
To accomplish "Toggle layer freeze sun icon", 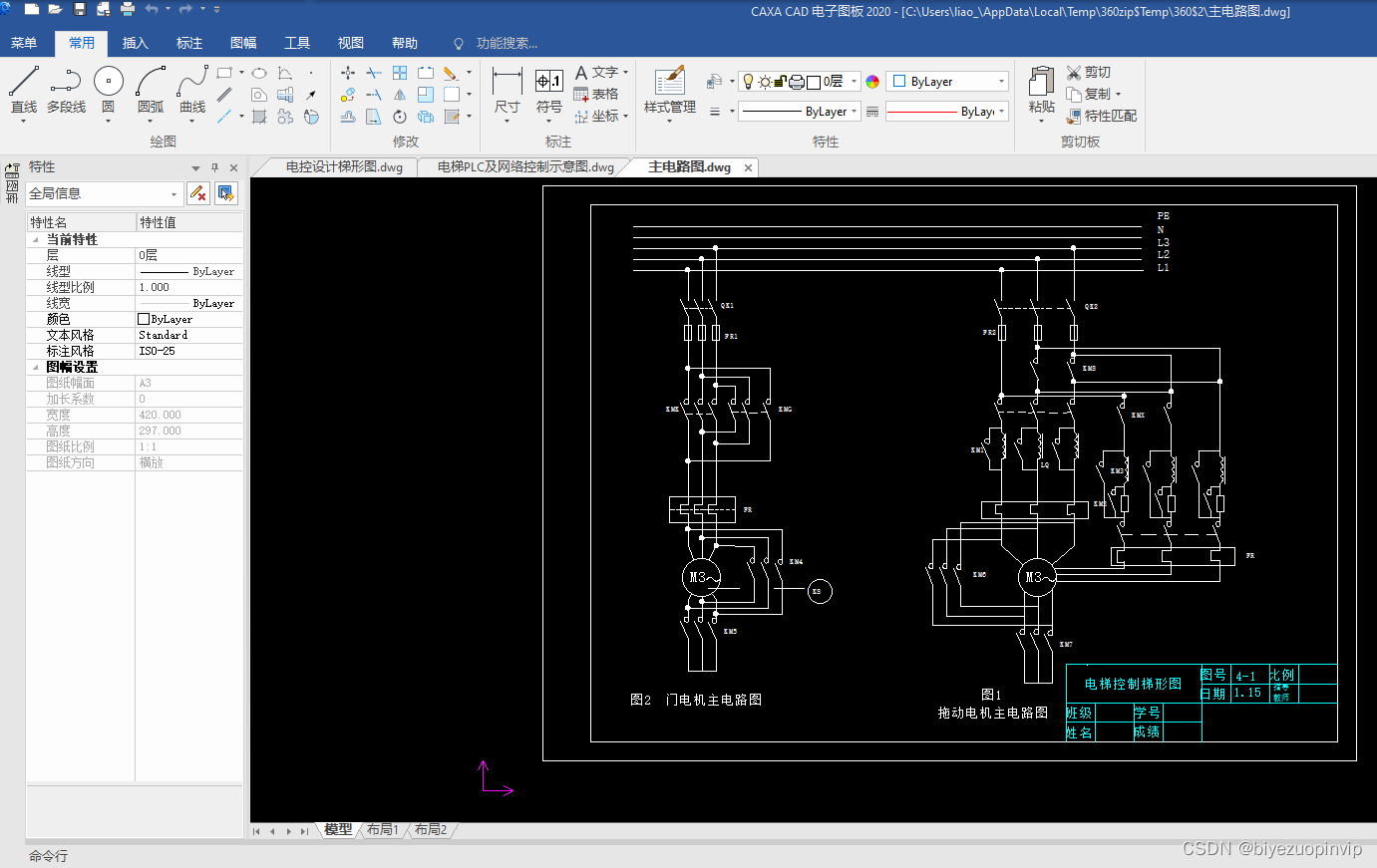I will click(765, 82).
